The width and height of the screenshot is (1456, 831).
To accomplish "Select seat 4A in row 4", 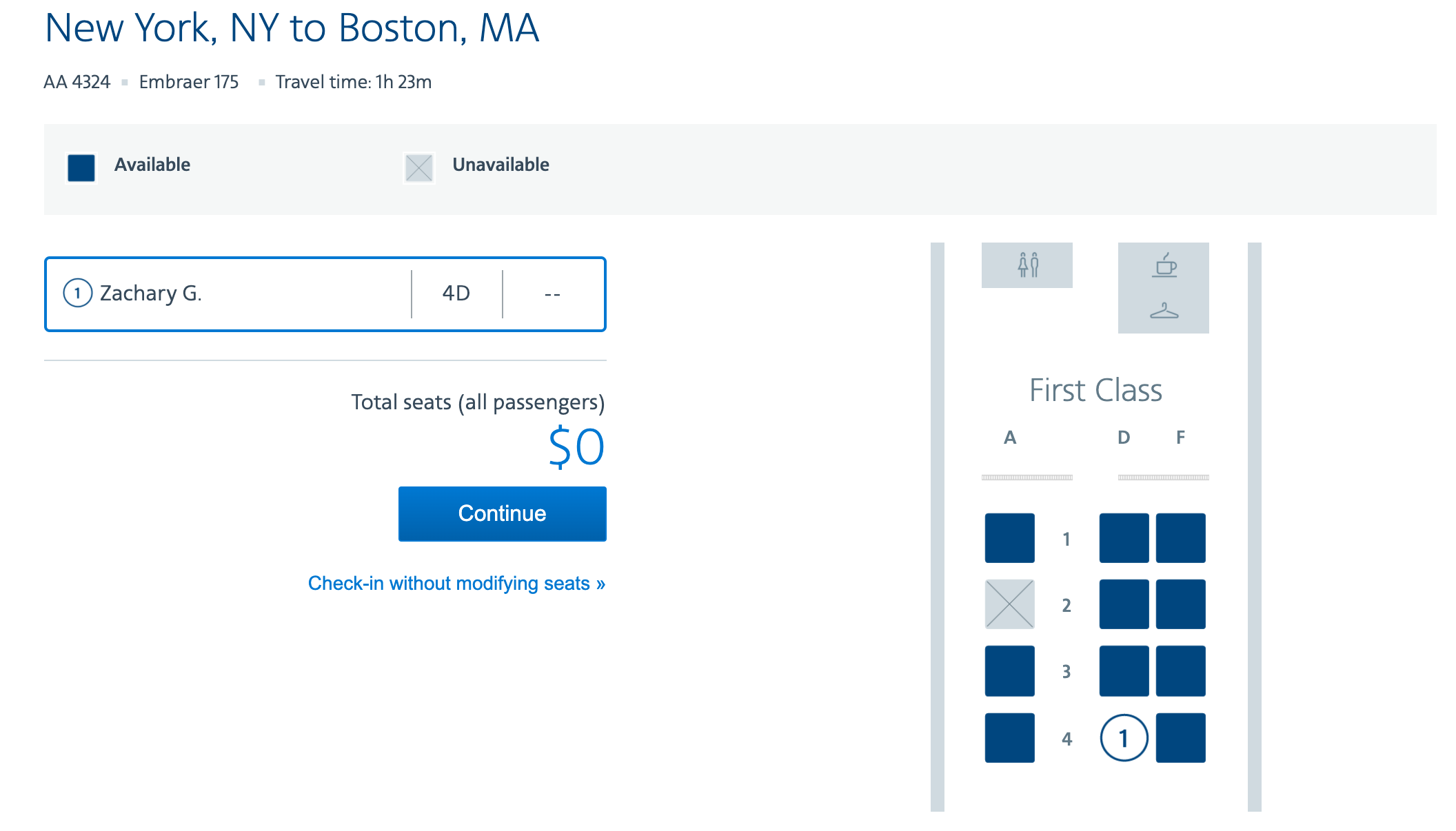I will click(1009, 737).
